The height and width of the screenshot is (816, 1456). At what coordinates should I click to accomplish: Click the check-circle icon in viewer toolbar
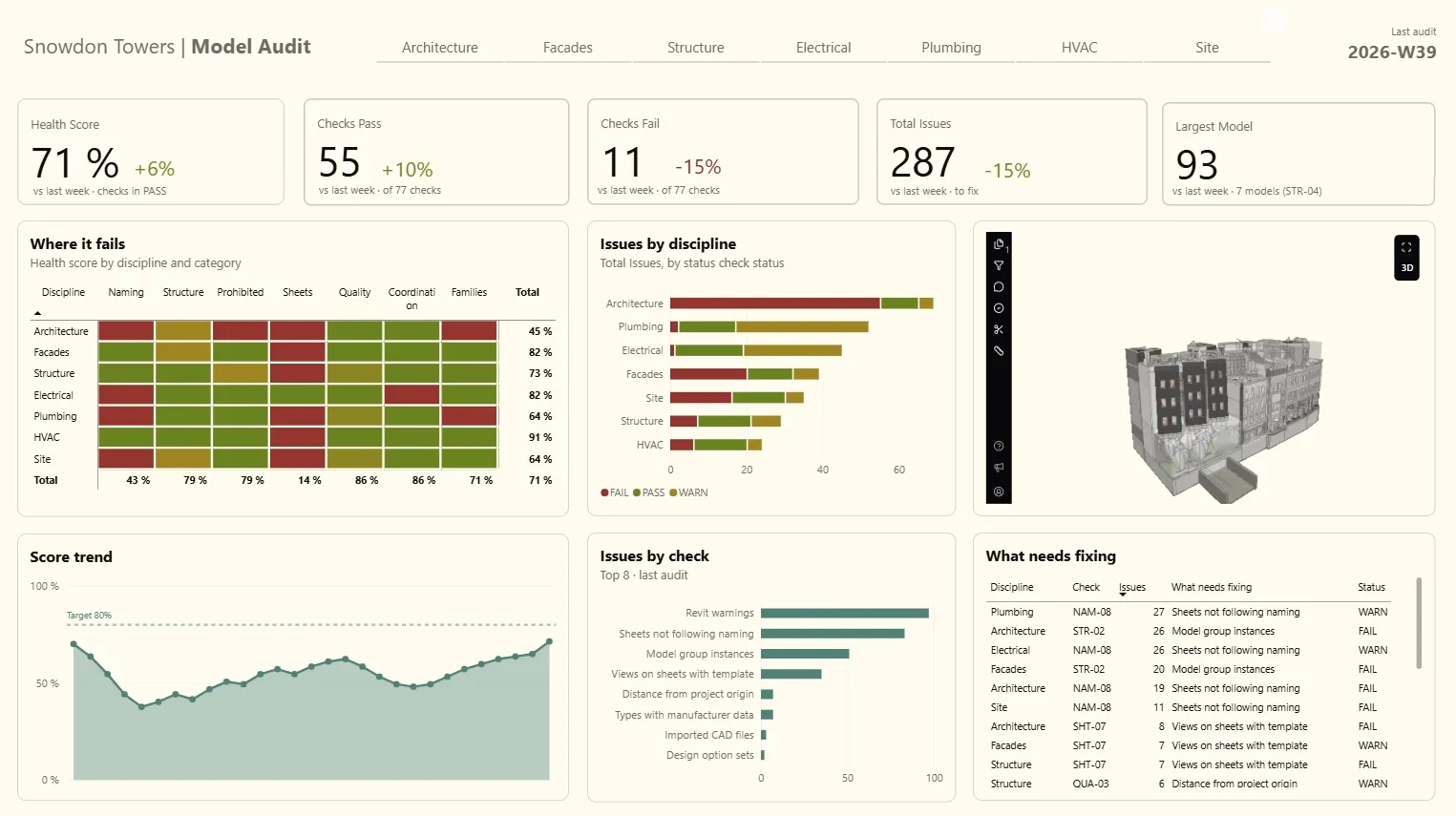click(999, 308)
